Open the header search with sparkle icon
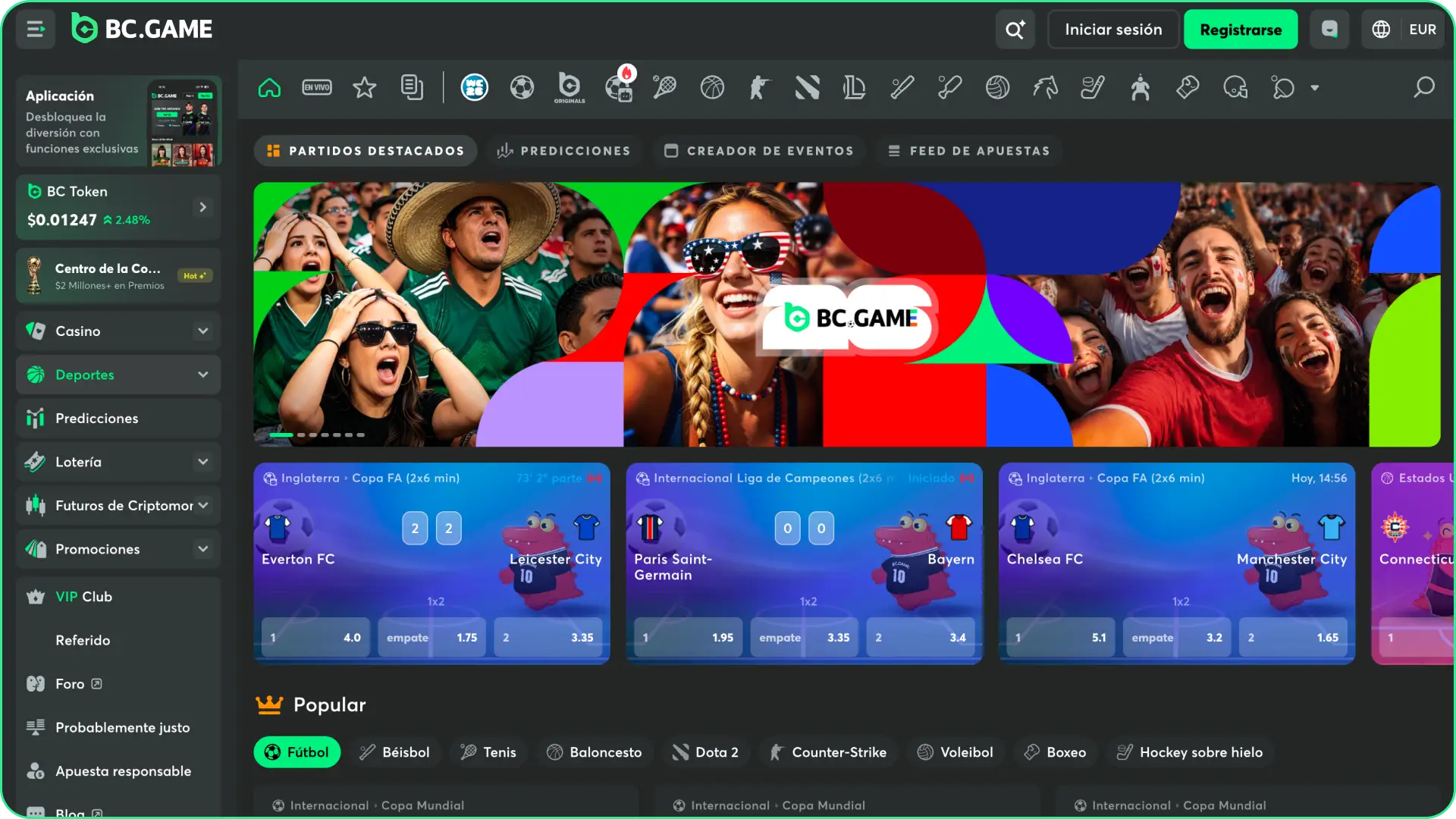1456x819 pixels. point(1015,30)
